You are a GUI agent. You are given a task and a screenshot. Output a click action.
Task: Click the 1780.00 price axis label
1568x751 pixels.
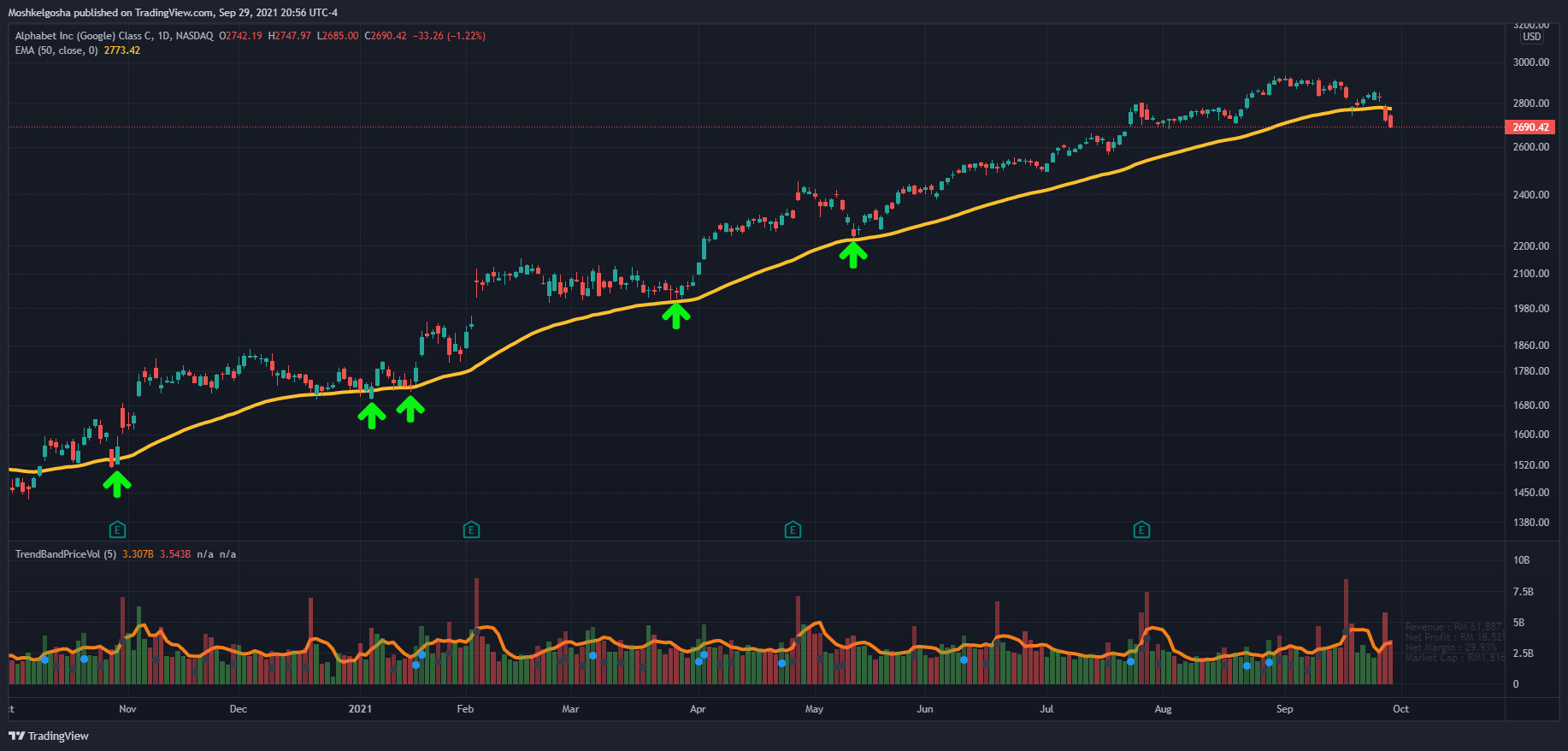coord(1530,371)
